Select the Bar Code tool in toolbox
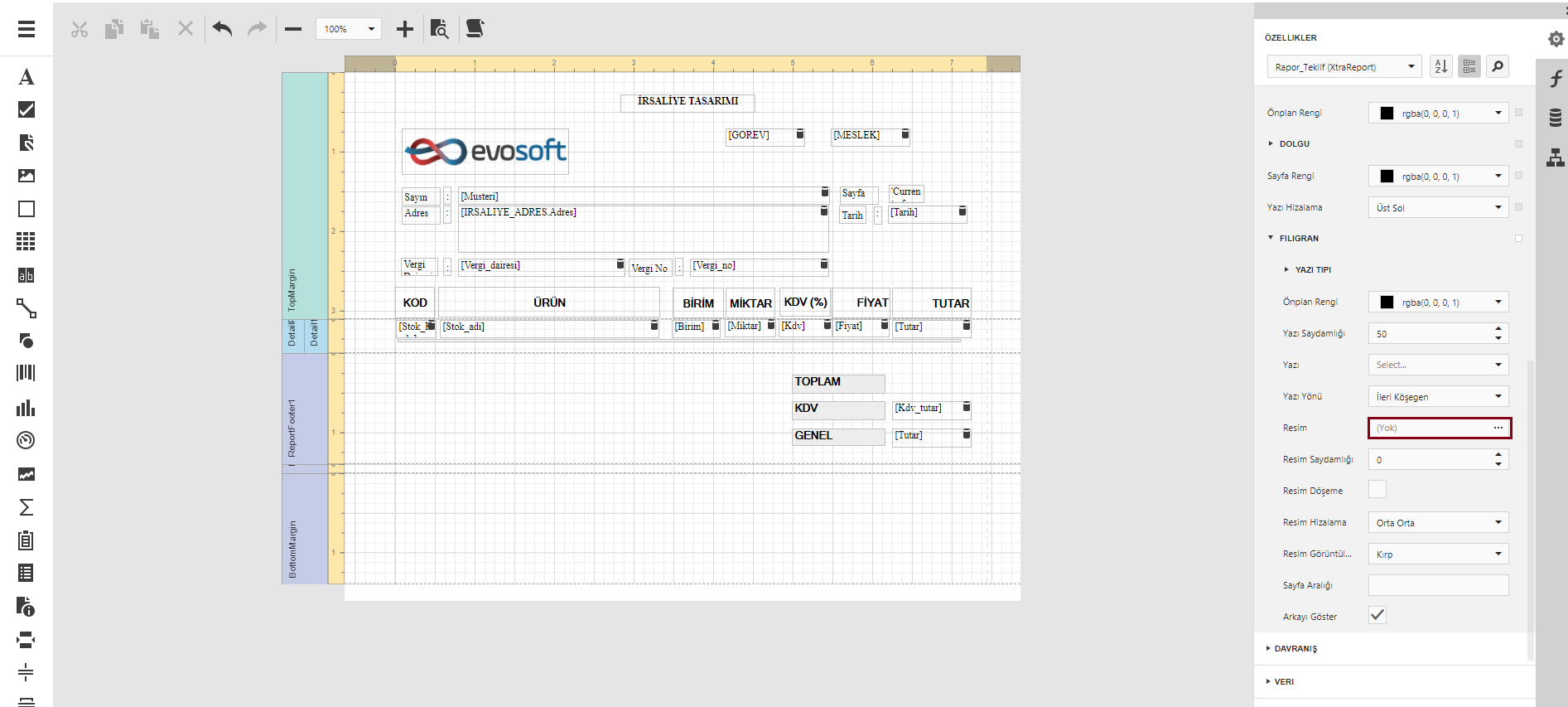 coord(27,373)
